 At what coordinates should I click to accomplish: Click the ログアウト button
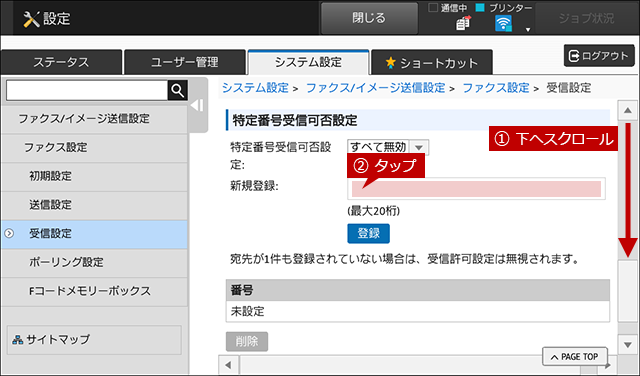point(599,56)
